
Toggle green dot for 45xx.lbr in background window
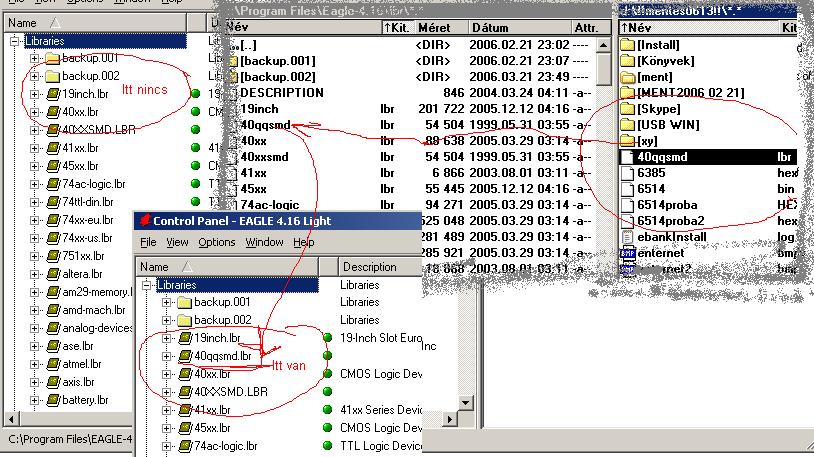196,166
